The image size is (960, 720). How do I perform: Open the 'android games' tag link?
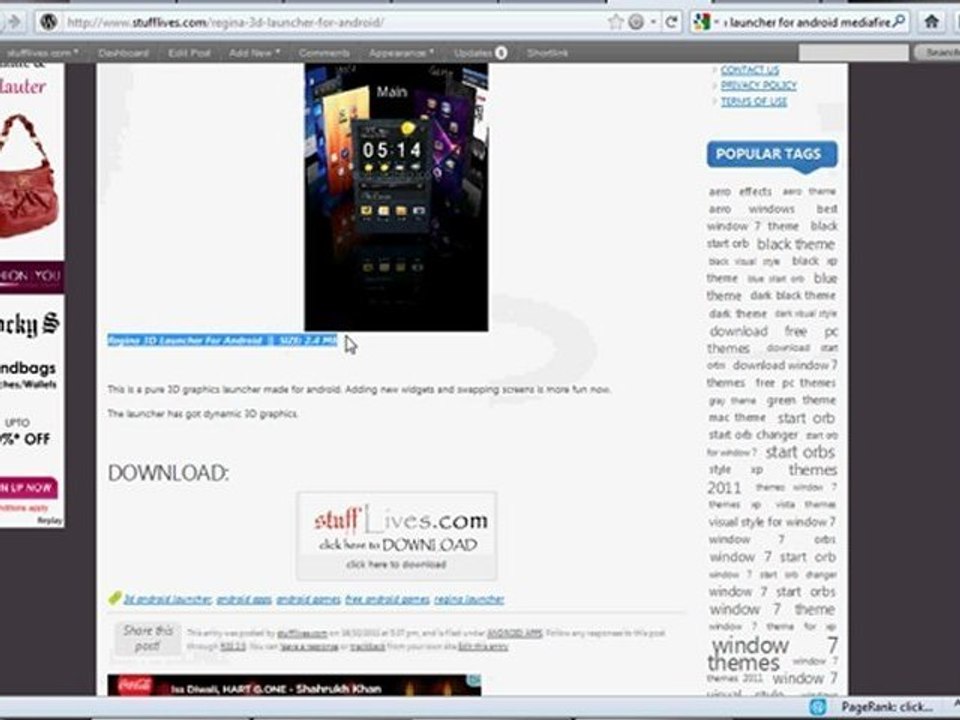pyautogui.click(x=308, y=599)
